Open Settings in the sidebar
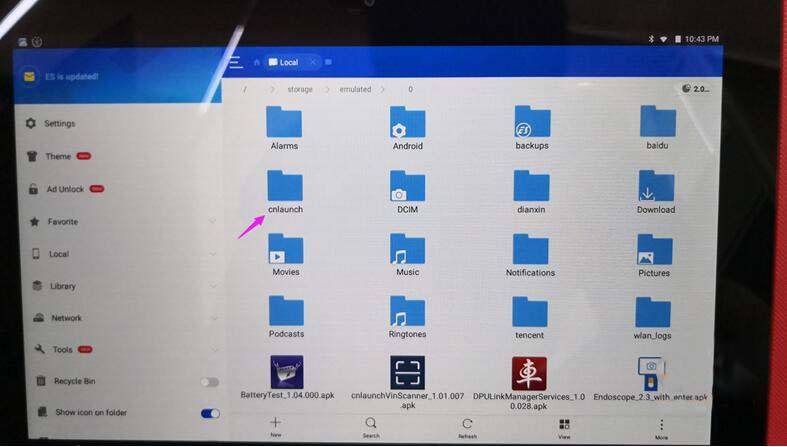Screen dimensions: 787x447 pos(59,124)
